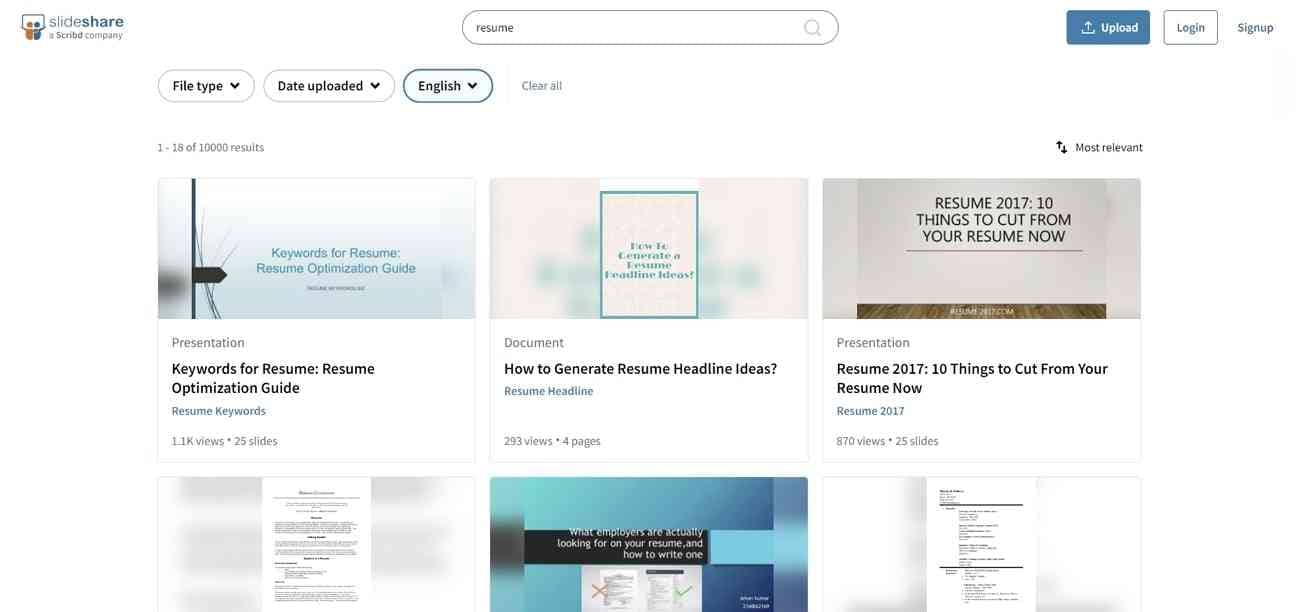Click the magnifier search icon

(813, 28)
